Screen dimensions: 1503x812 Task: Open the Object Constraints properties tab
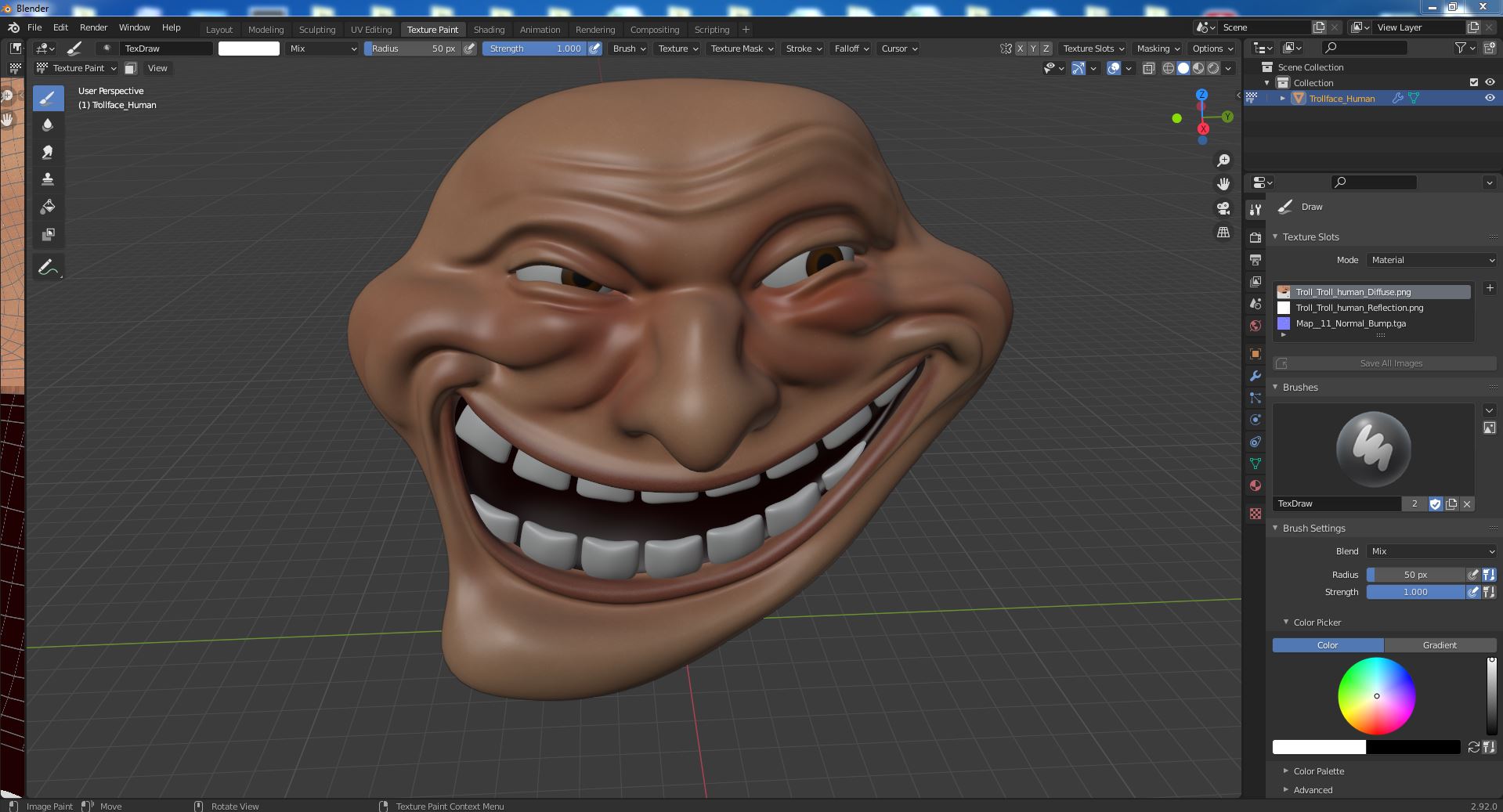click(1256, 442)
